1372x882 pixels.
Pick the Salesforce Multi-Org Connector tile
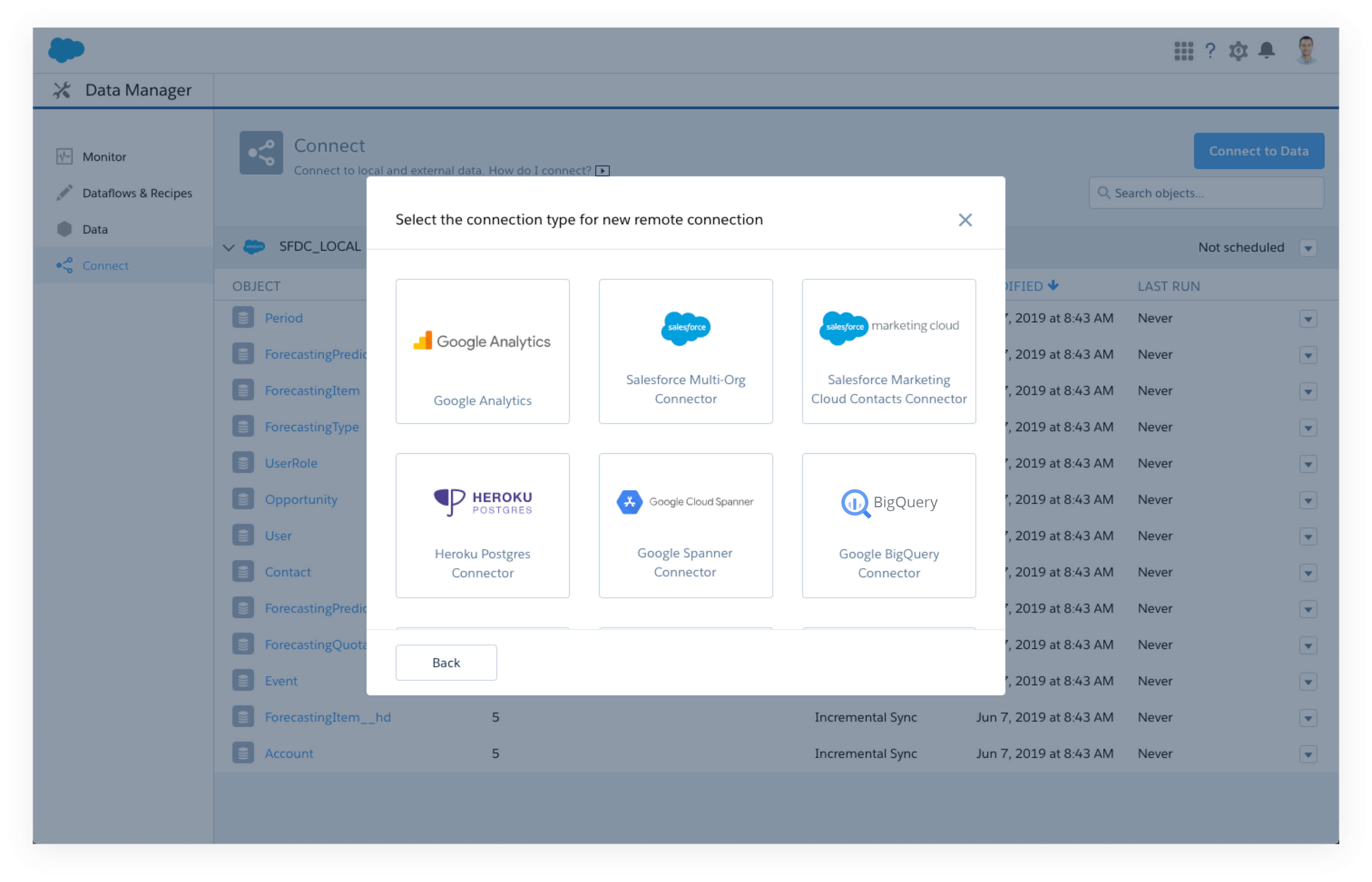point(685,351)
